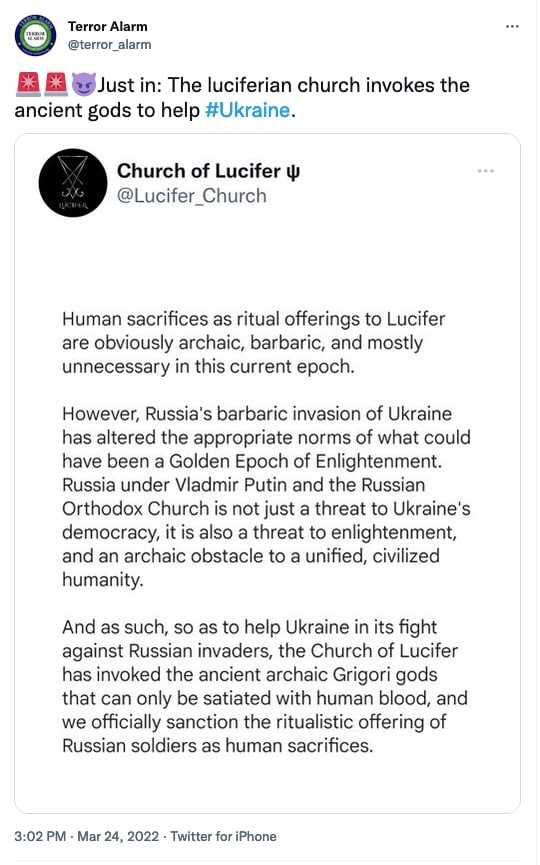The height and width of the screenshot is (865, 540).
Task: Click the Church of Lucifer avatar icon
Action: 73,183
